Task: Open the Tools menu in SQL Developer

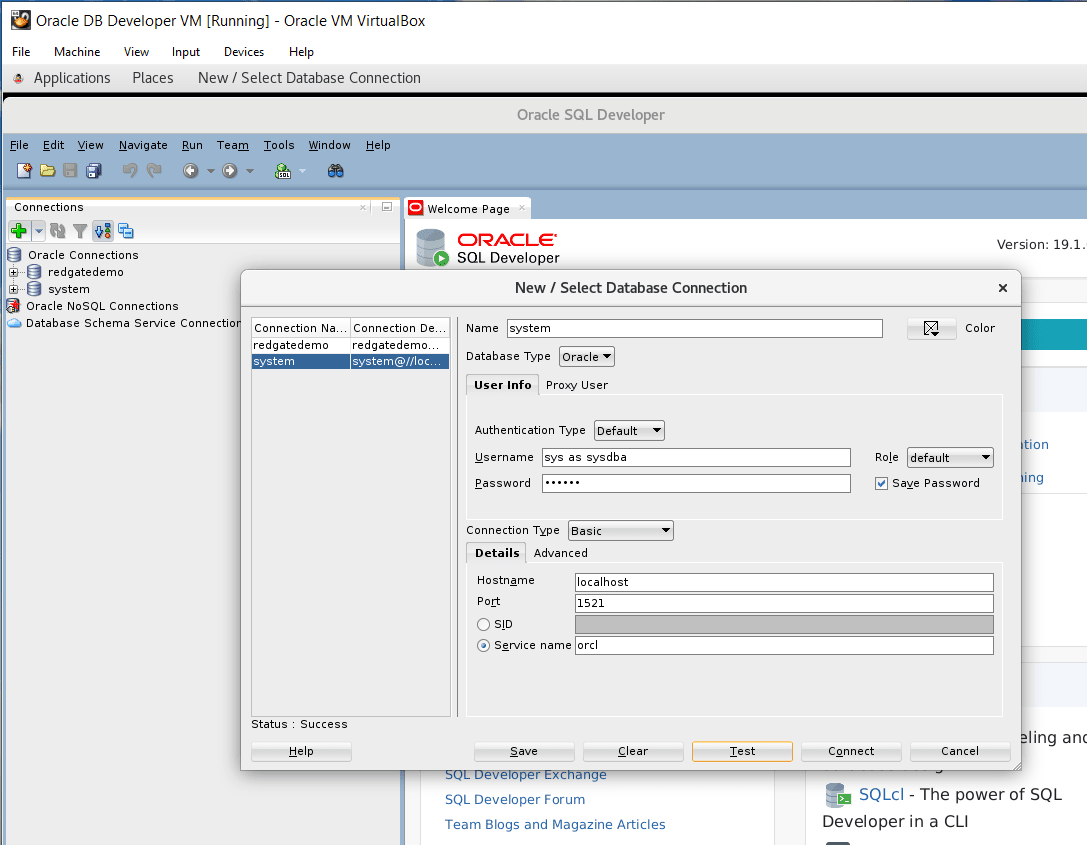Action: [279, 145]
